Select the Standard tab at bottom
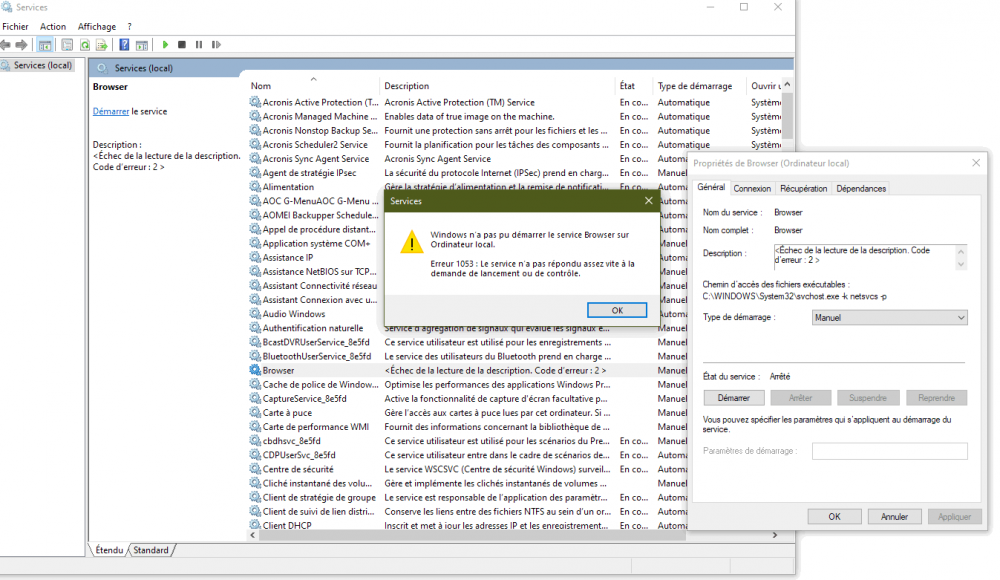This screenshot has height=580, width=1000. tap(151, 550)
